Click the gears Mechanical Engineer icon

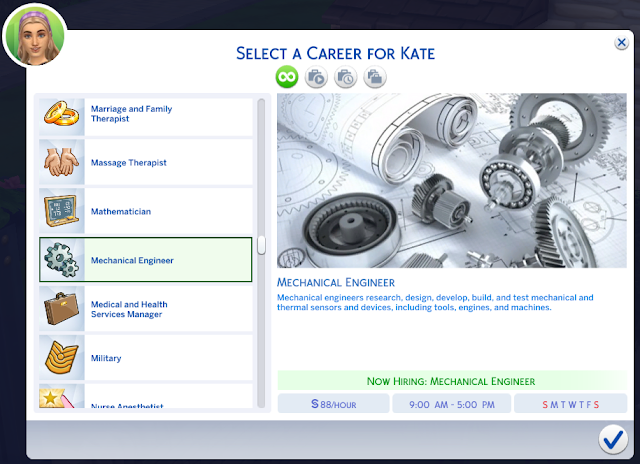point(62,260)
